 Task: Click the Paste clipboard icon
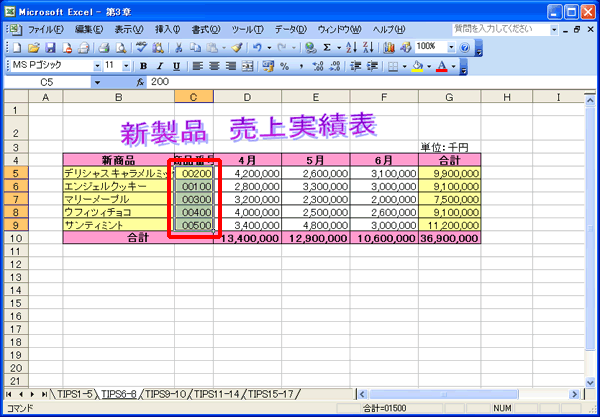click(212, 47)
